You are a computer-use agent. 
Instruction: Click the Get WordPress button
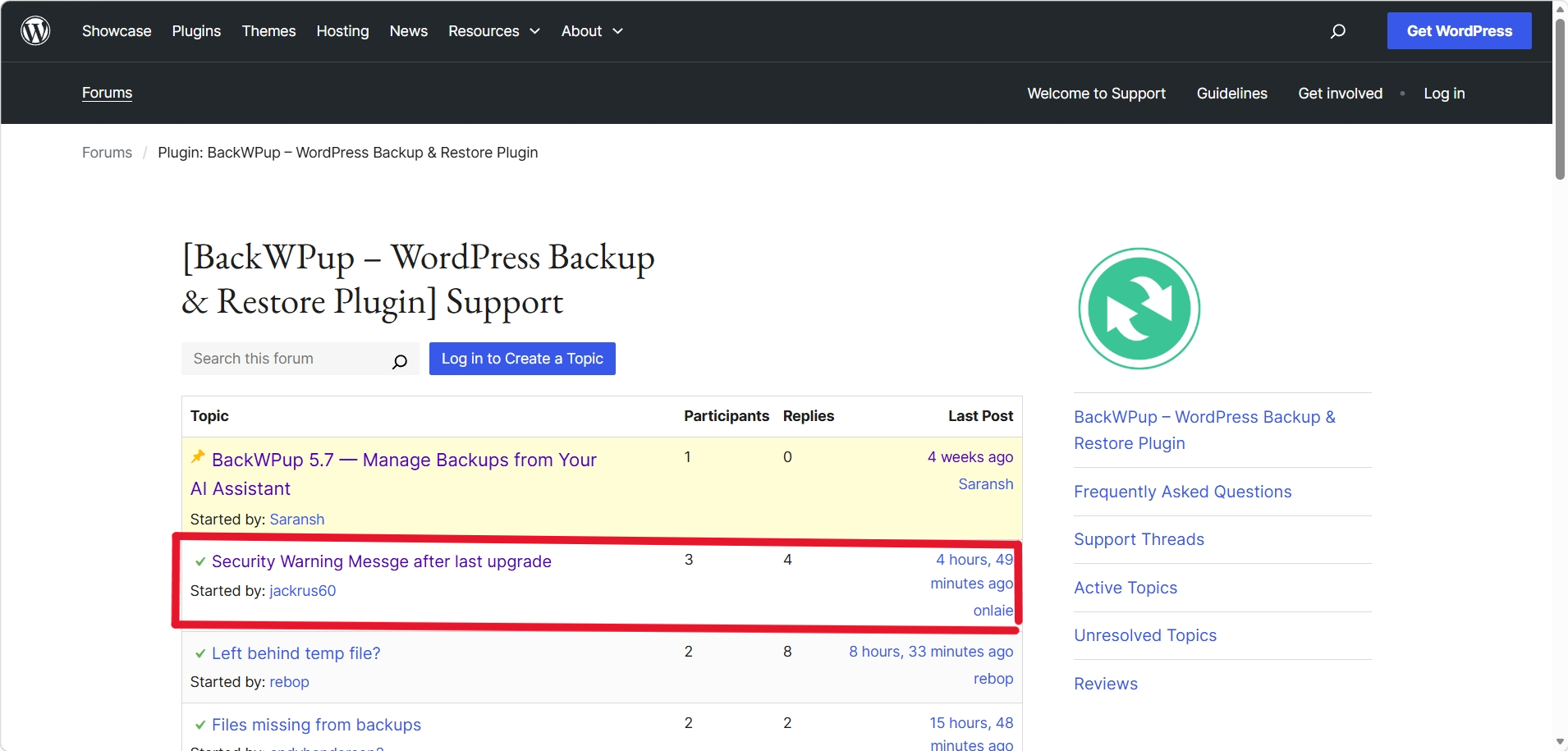click(x=1459, y=31)
